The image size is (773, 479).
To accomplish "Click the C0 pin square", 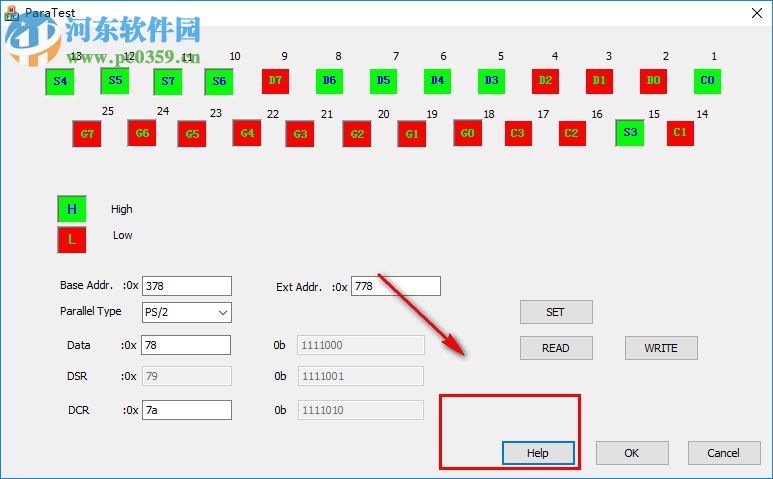I will tap(707, 80).
